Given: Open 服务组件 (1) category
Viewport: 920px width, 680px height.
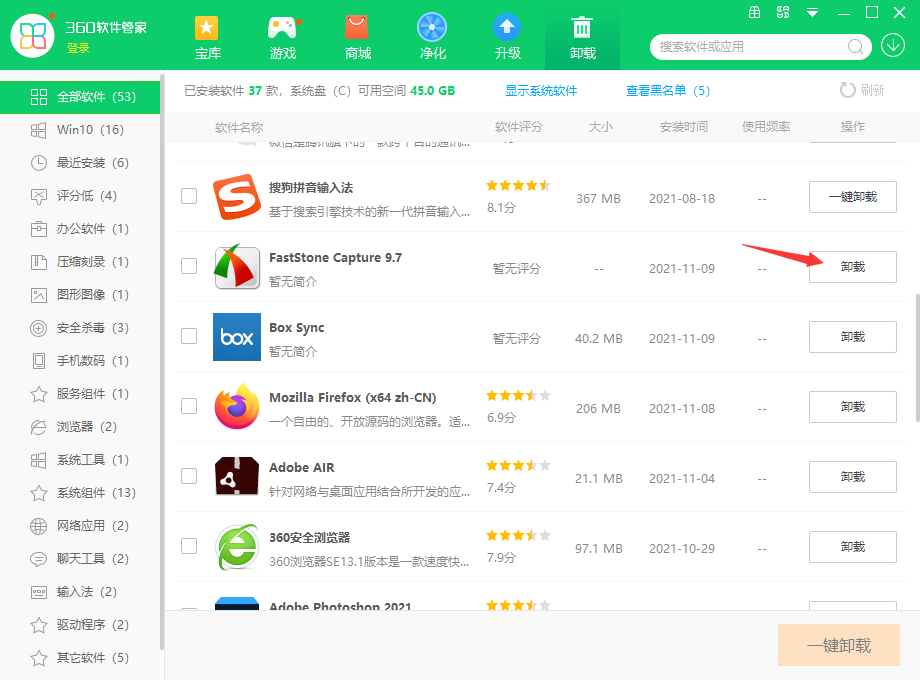Looking at the screenshot, I should (80, 394).
